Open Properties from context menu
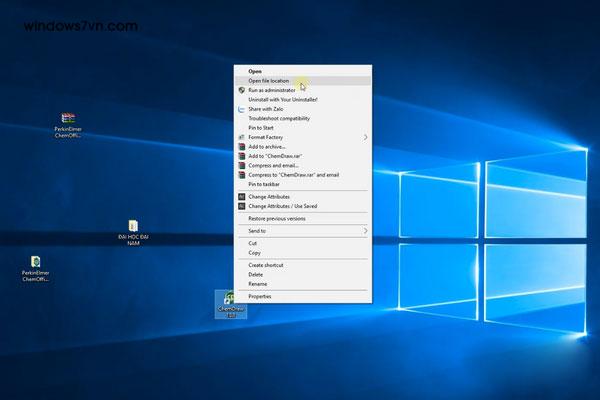Viewport: 600px width, 400px height. [x=260, y=296]
